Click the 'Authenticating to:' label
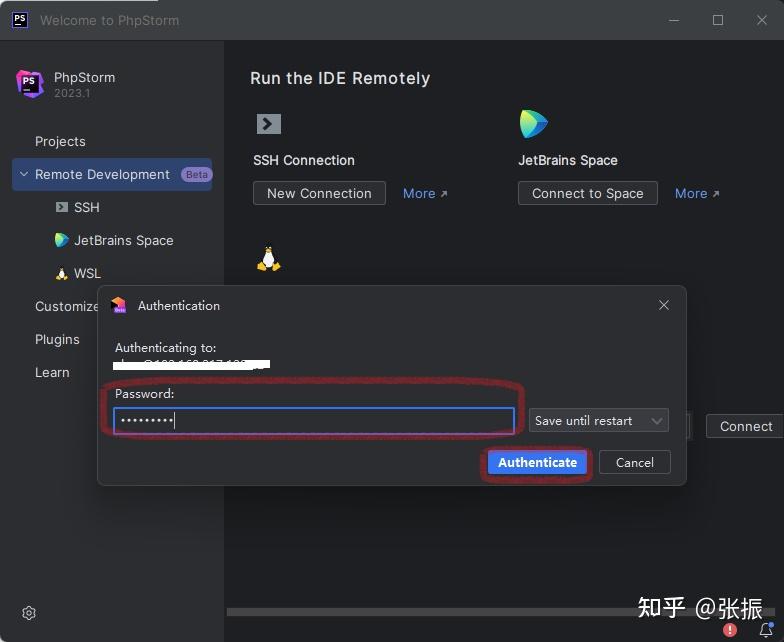This screenshot has height=642, width=784. 166,348
